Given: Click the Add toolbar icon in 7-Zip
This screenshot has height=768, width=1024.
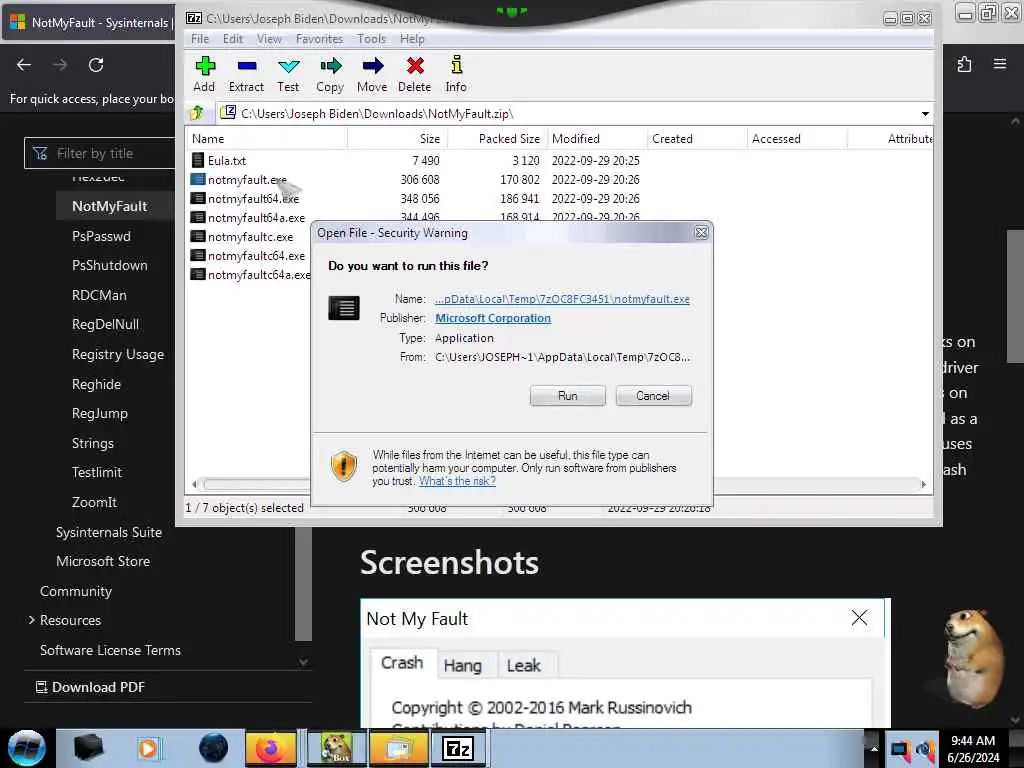Looking at the screenshot, I should [205, 66].
